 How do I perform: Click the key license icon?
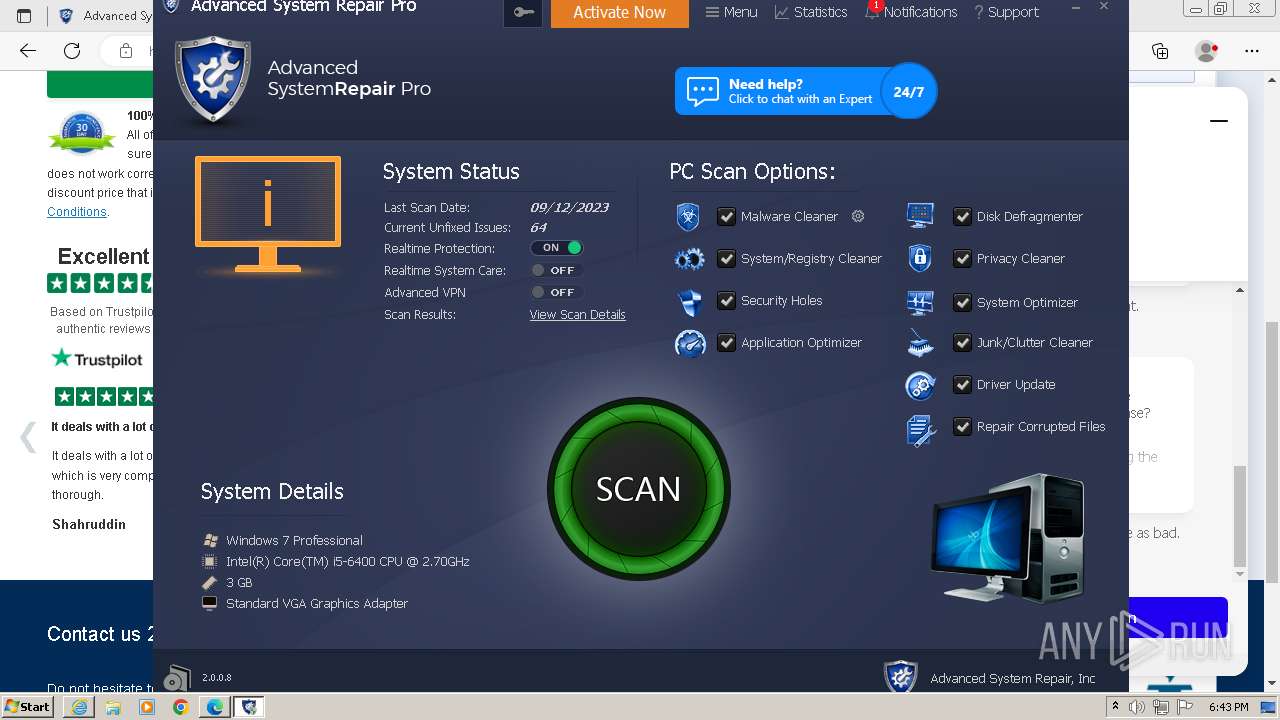(524, 13)
